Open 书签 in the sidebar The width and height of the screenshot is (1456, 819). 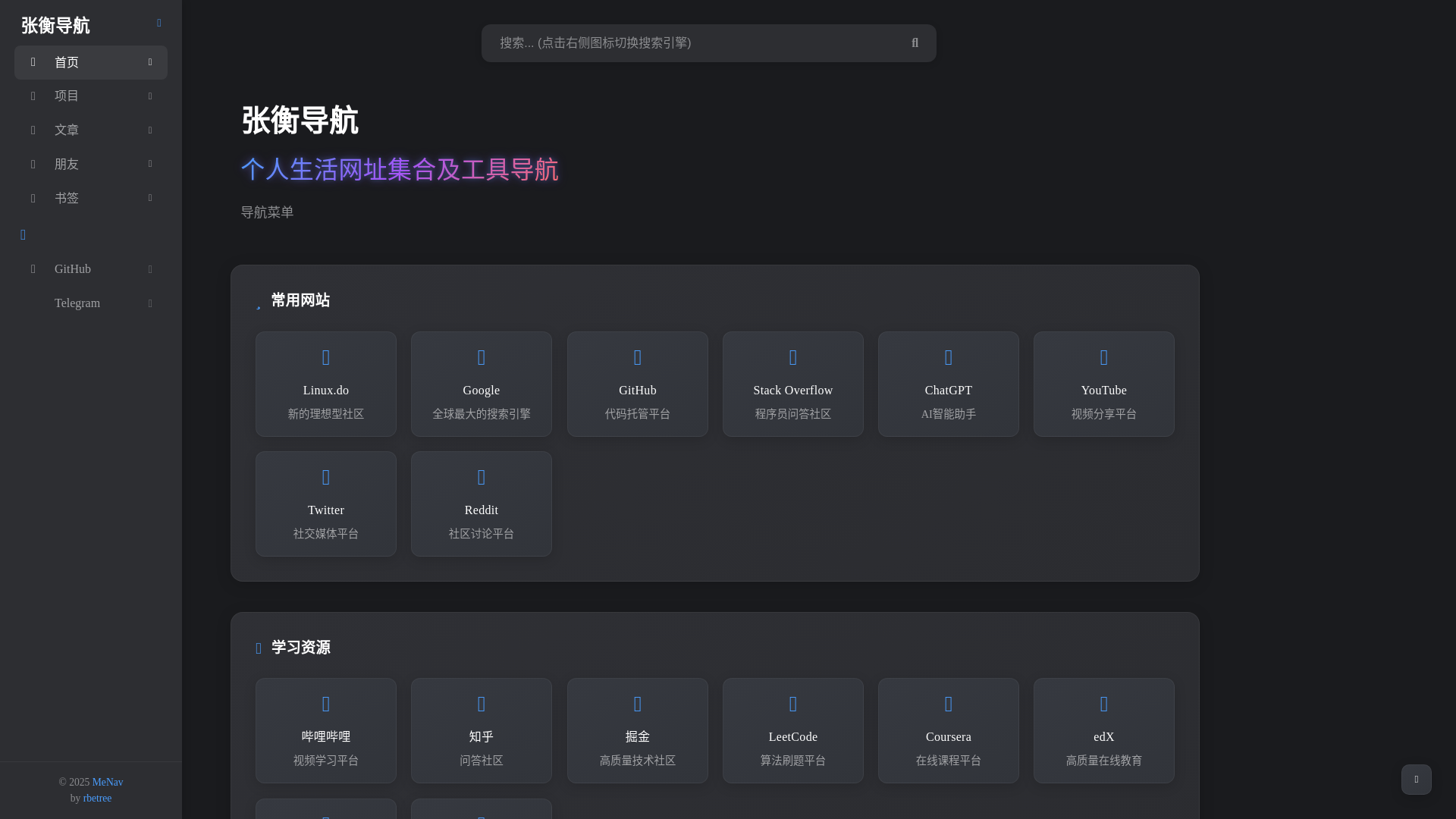pos(91,198)
